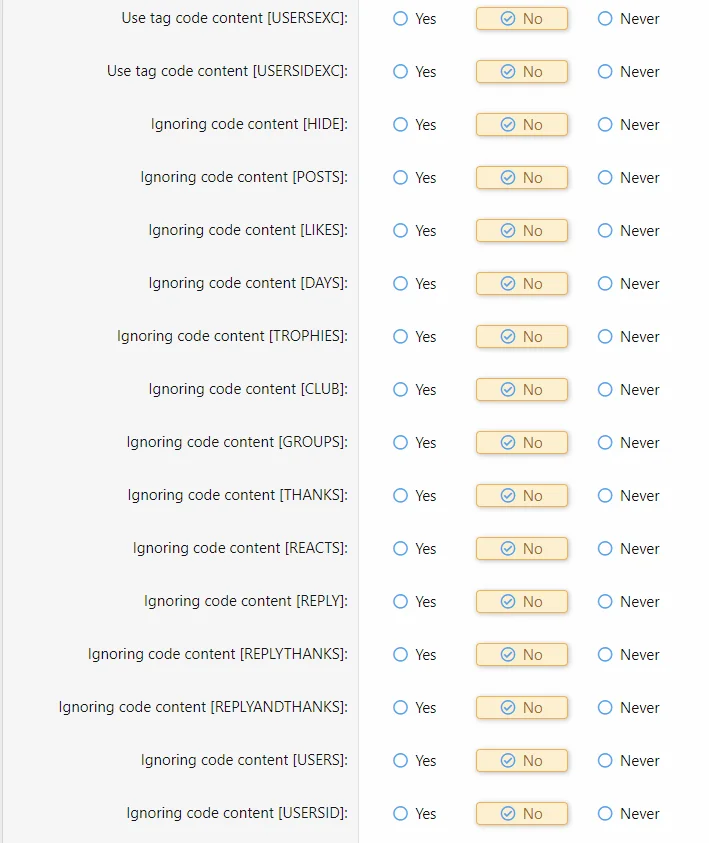Click the No option for [USERSID]

coord(522,814)
